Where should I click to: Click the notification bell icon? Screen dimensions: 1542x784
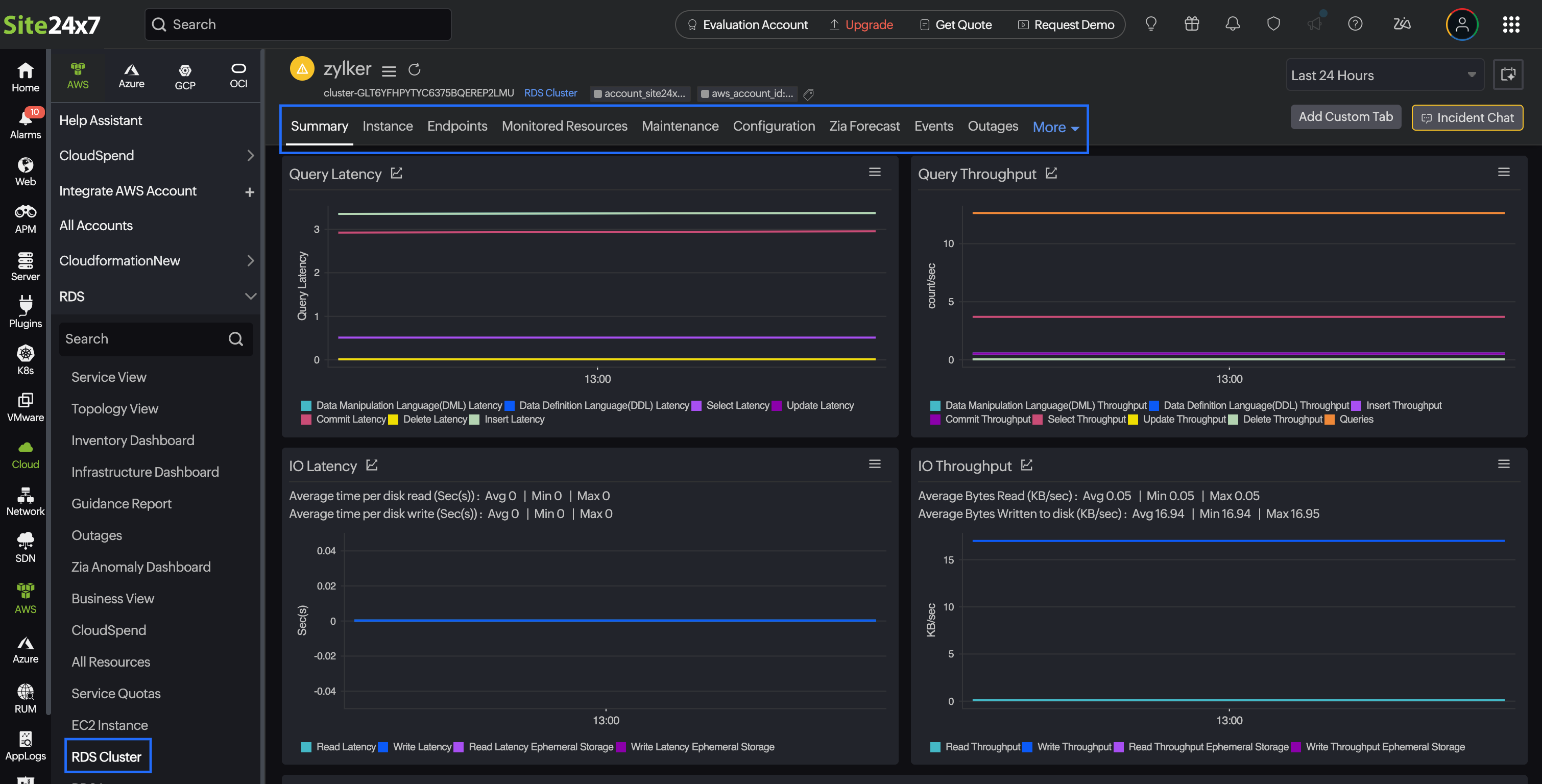click(x=1233, y=24)
